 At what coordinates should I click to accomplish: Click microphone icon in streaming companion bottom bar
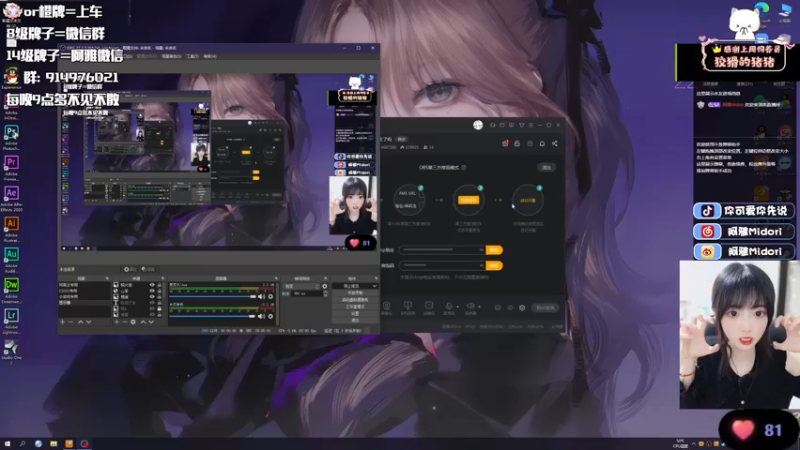449,305
